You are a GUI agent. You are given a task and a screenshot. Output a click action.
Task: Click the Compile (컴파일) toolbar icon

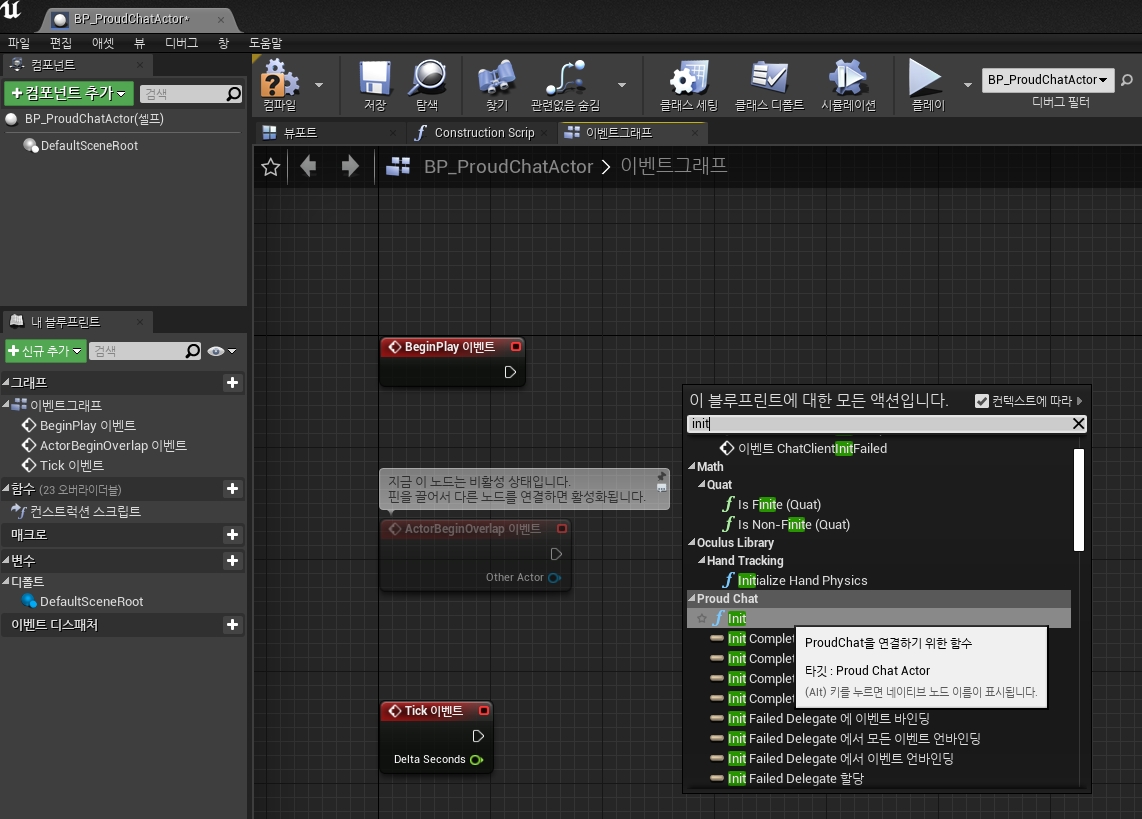[x=280, y=79]
